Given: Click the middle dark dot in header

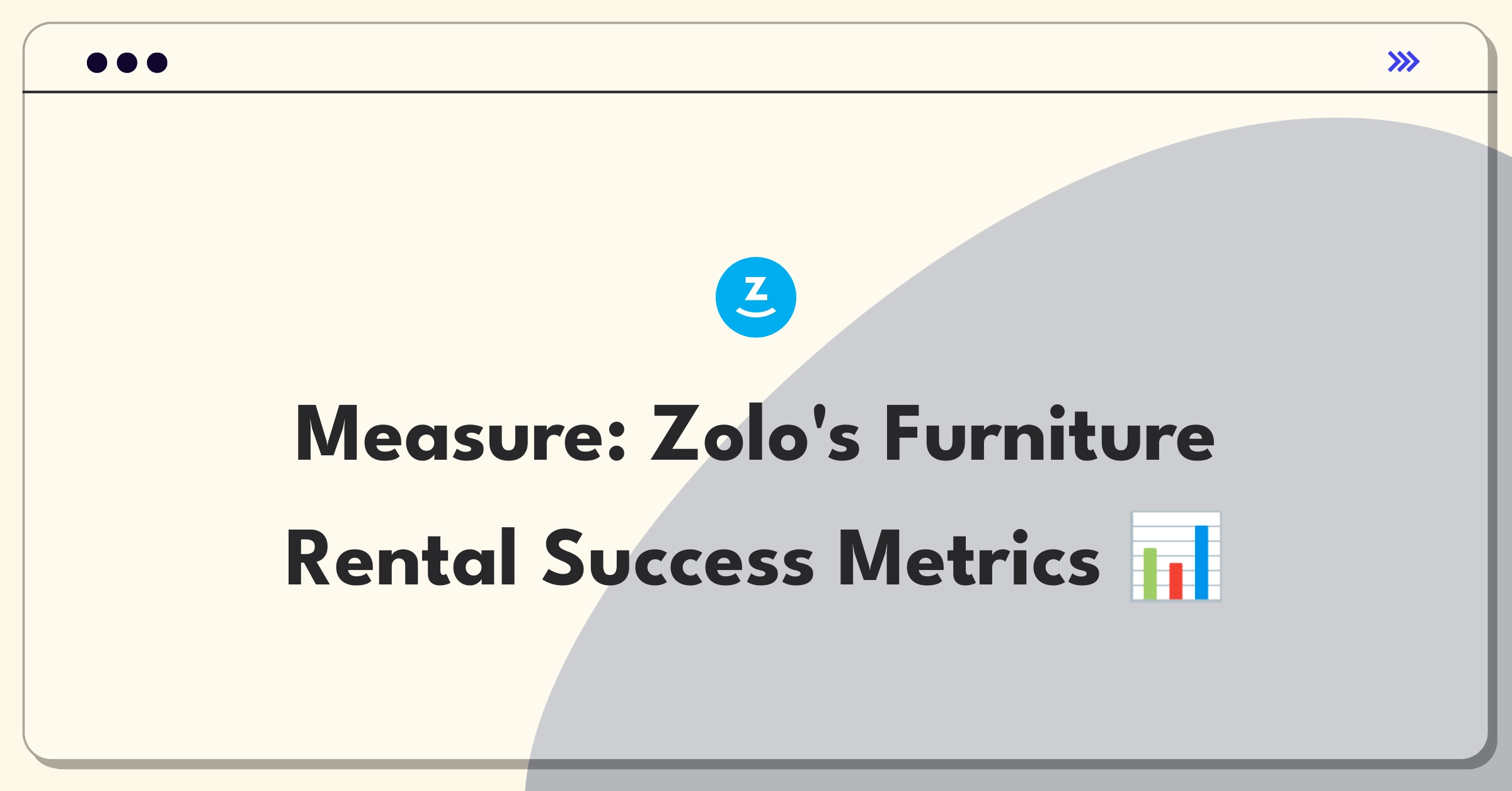Looking at the screenshot, I should point(127,63).
